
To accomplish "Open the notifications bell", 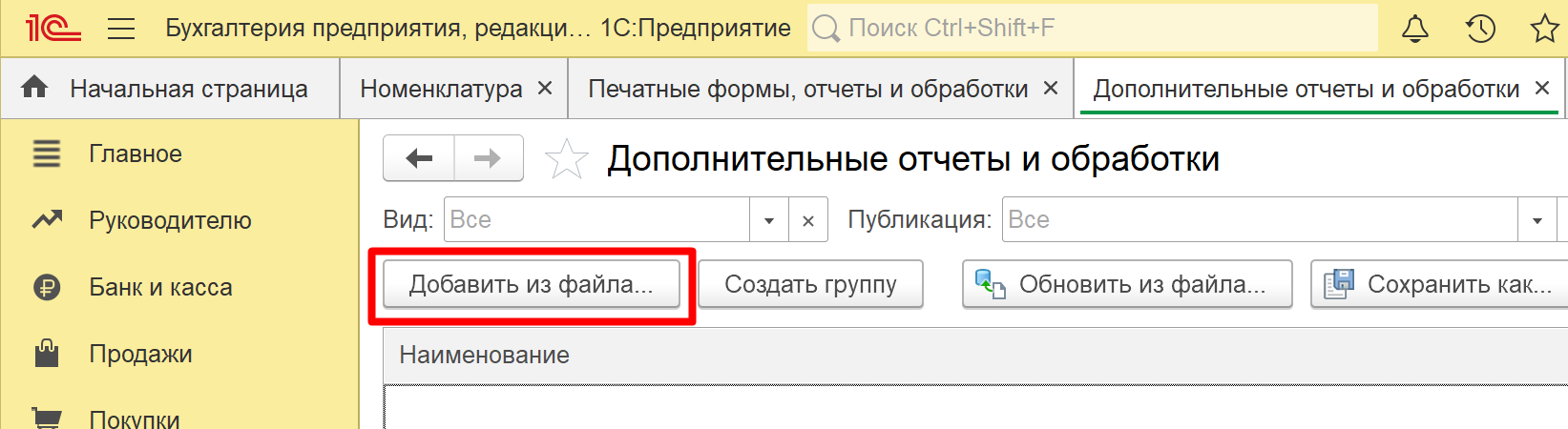I will point(1415,29).
